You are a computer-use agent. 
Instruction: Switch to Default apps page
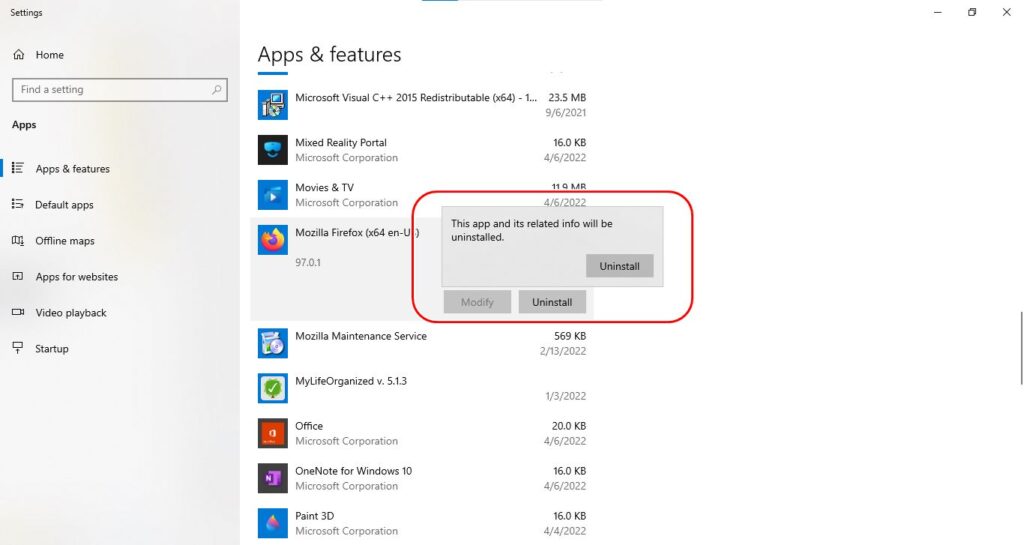[64, 204]
